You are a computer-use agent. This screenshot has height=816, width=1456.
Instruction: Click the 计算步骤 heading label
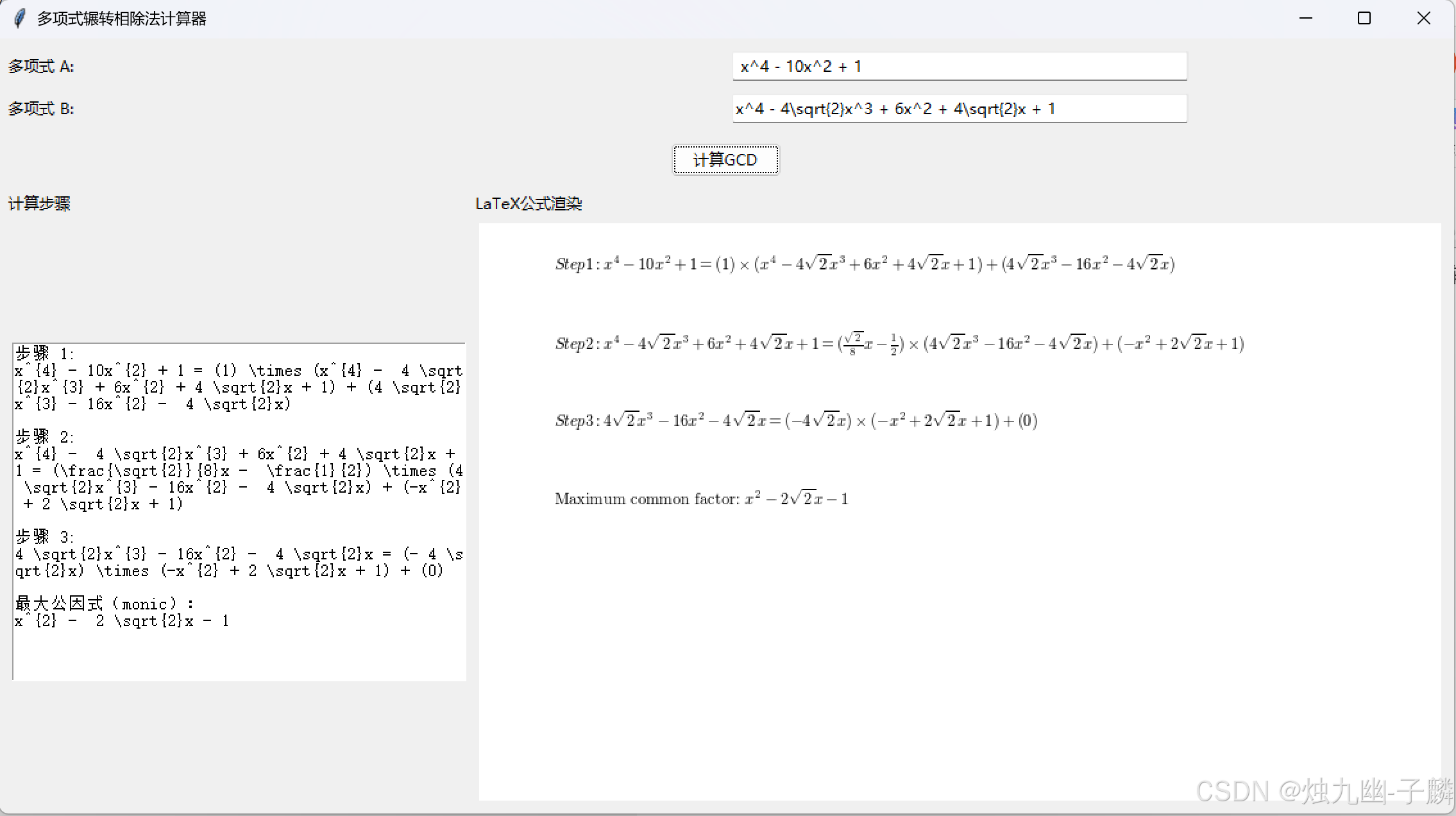[x=39, y=204]
